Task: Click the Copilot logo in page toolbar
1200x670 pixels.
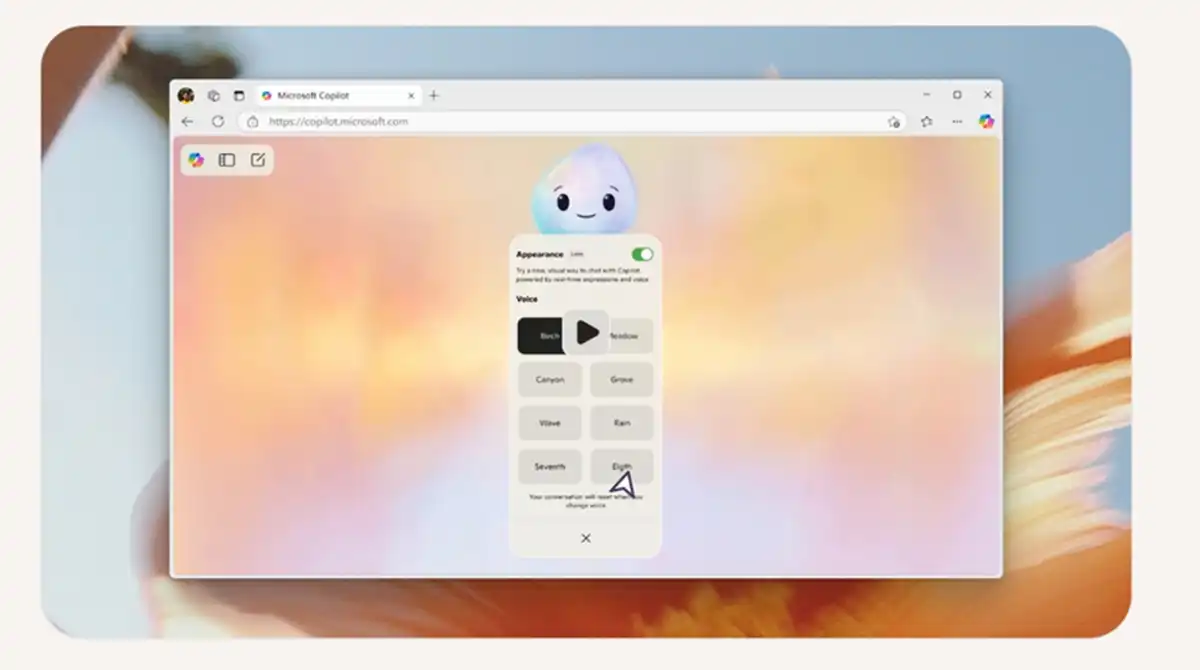Action: [x=196, y=160]
